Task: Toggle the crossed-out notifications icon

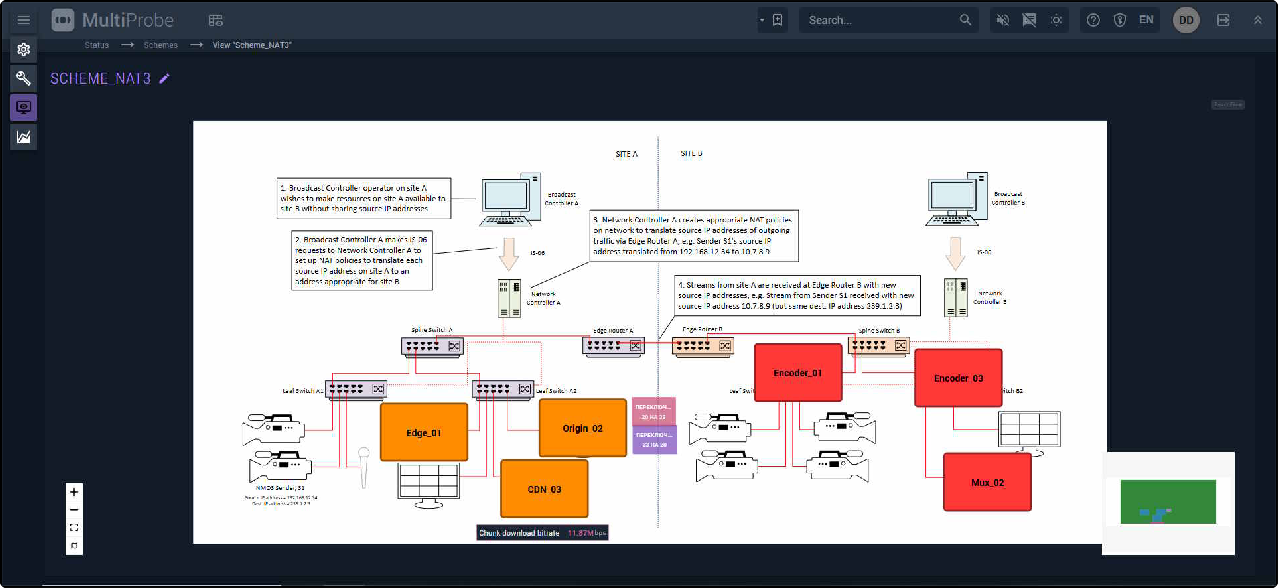Action: [1029, 20]
